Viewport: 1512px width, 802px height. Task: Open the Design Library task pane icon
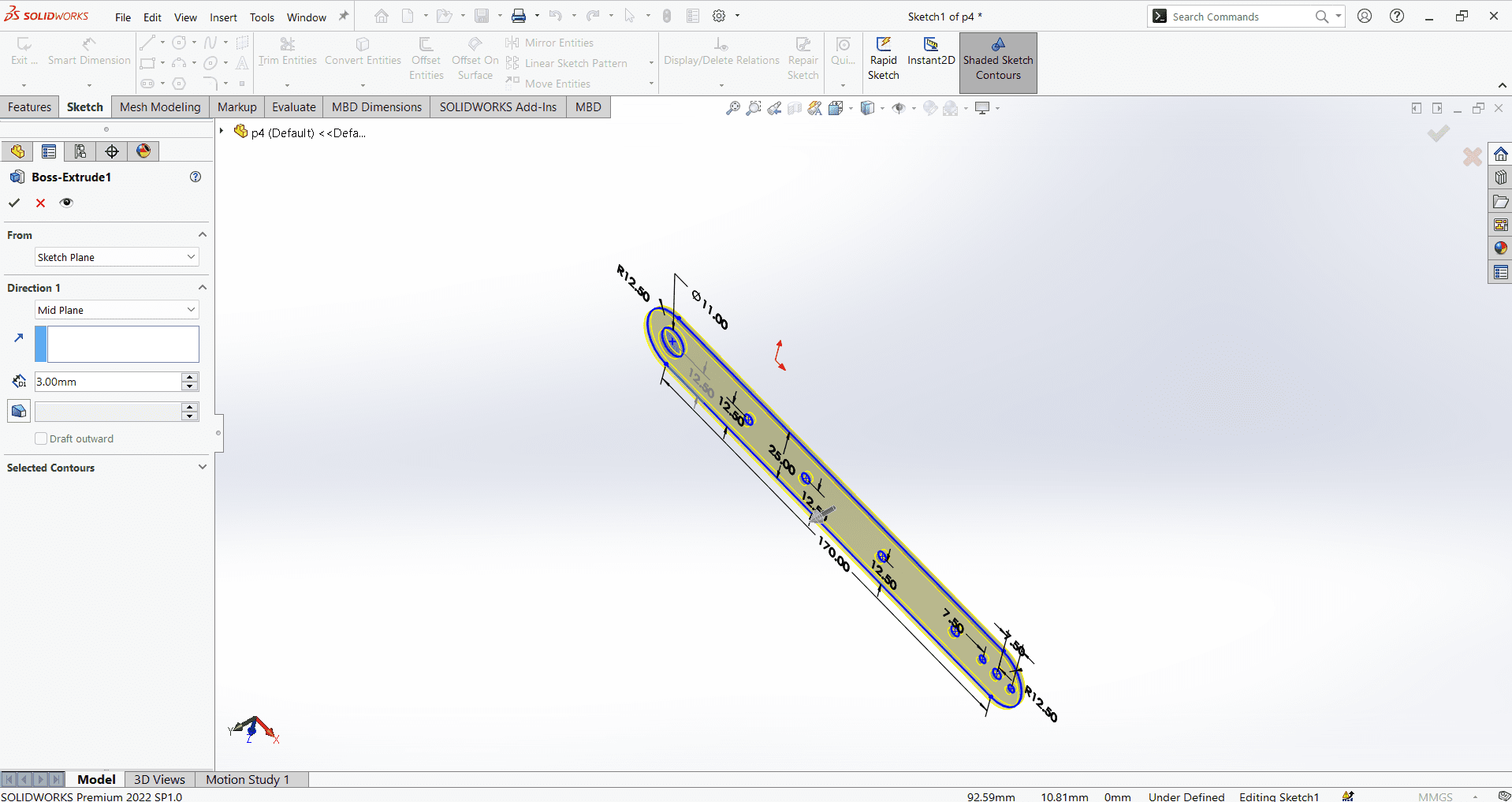(x=1500, y=177)
